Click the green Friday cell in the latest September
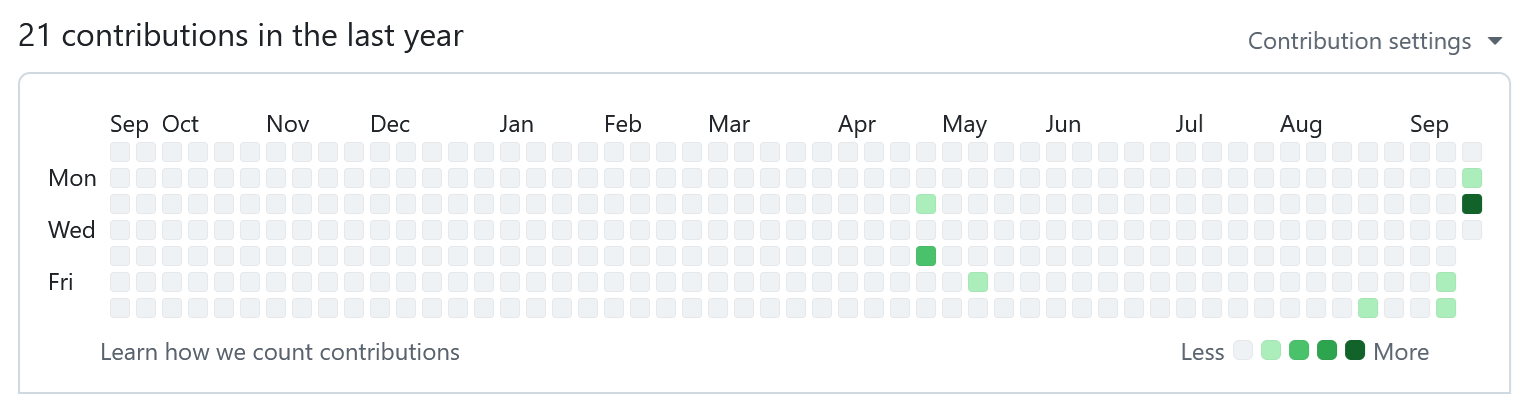This screenshot has height=403, width=1521. coord(1445,282)
